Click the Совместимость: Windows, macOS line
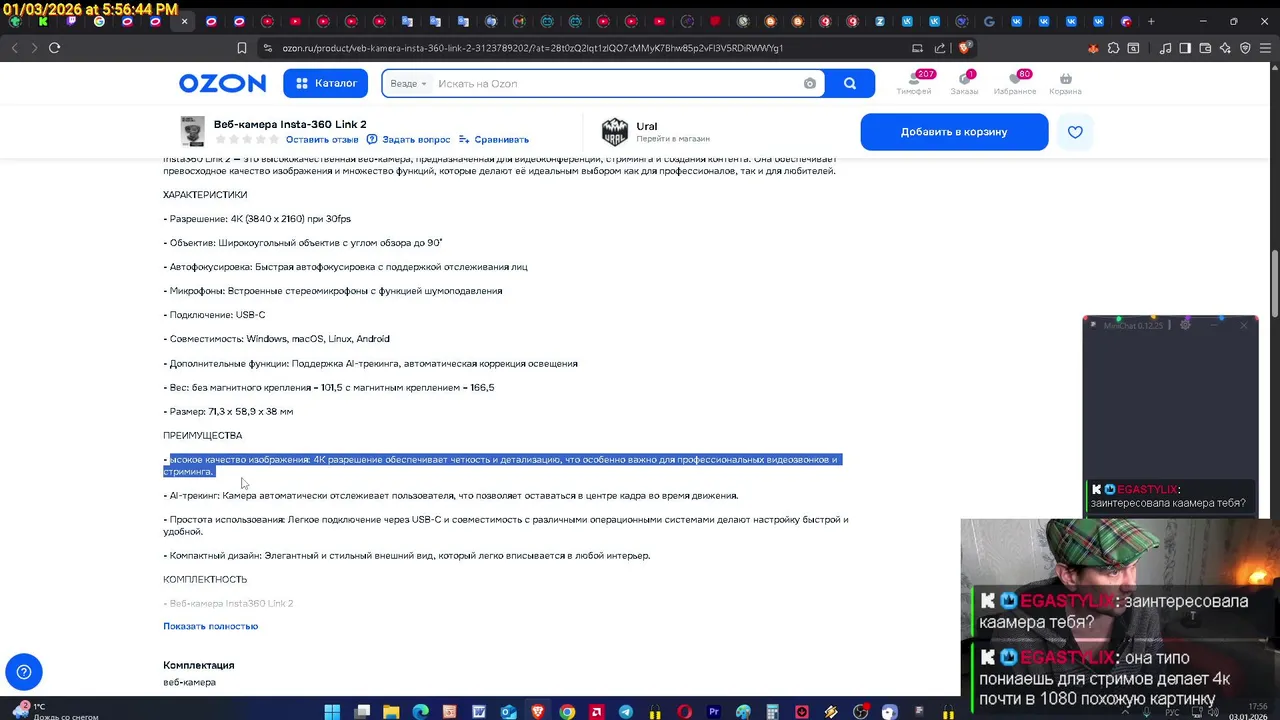Image resolution: width=1280 pixels, height=720 pixels. [x=276, y=339]
